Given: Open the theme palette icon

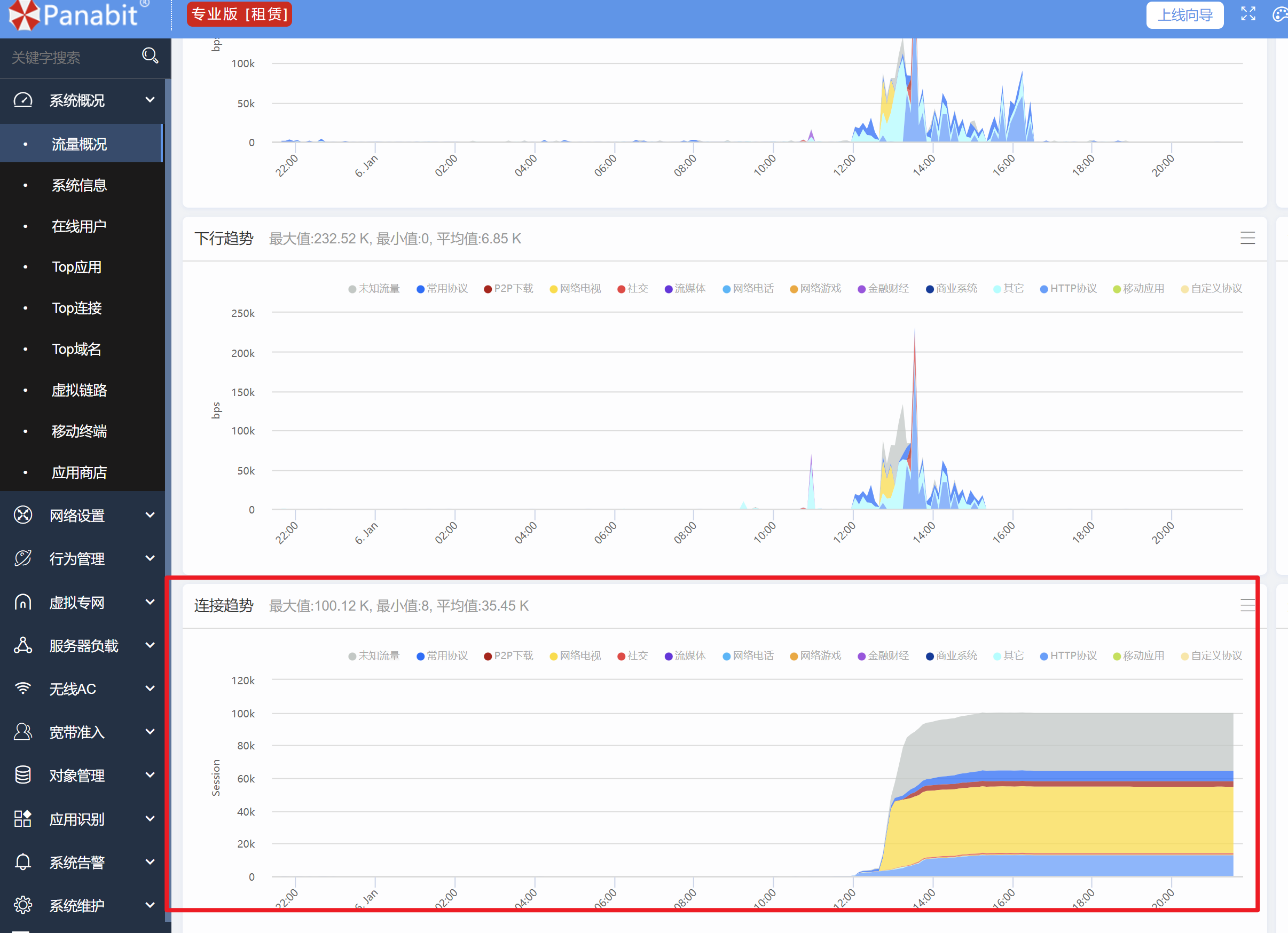Looking at the screenshot, I should coord(1280,14).
